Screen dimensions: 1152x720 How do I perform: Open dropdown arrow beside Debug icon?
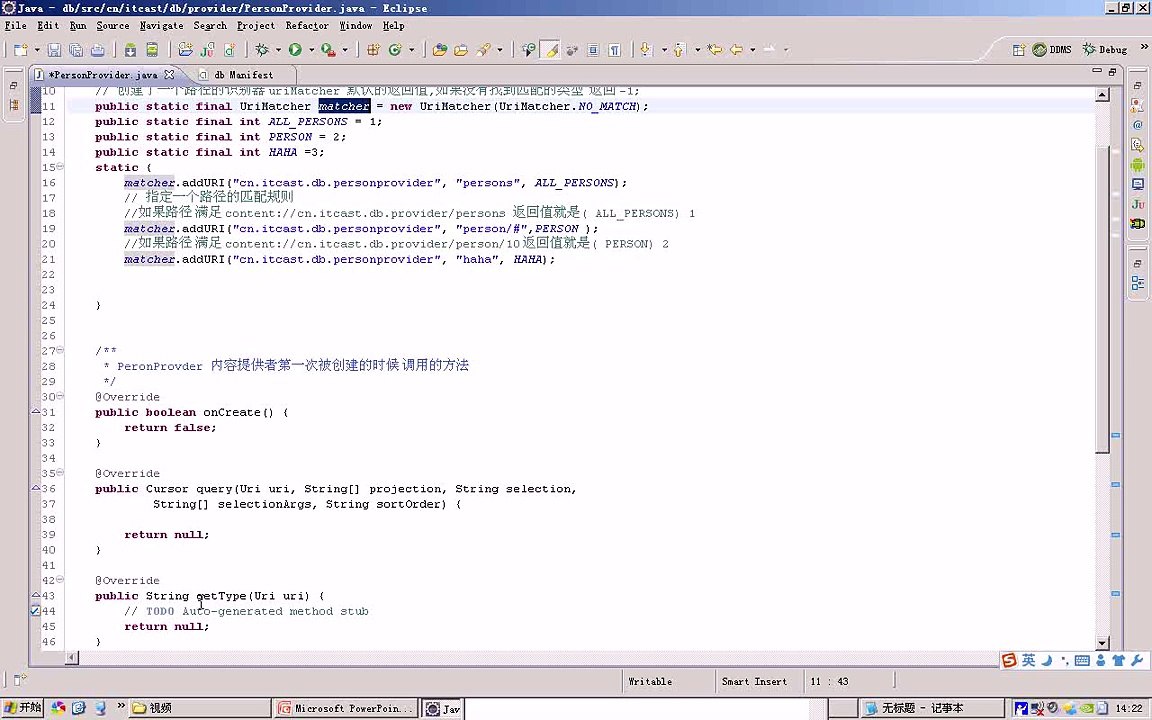pos(278,50)
